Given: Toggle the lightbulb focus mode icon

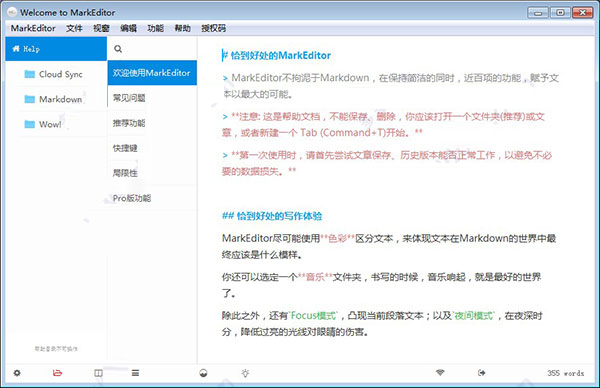Looking at the screenshot, I should (x=245, y=373).
